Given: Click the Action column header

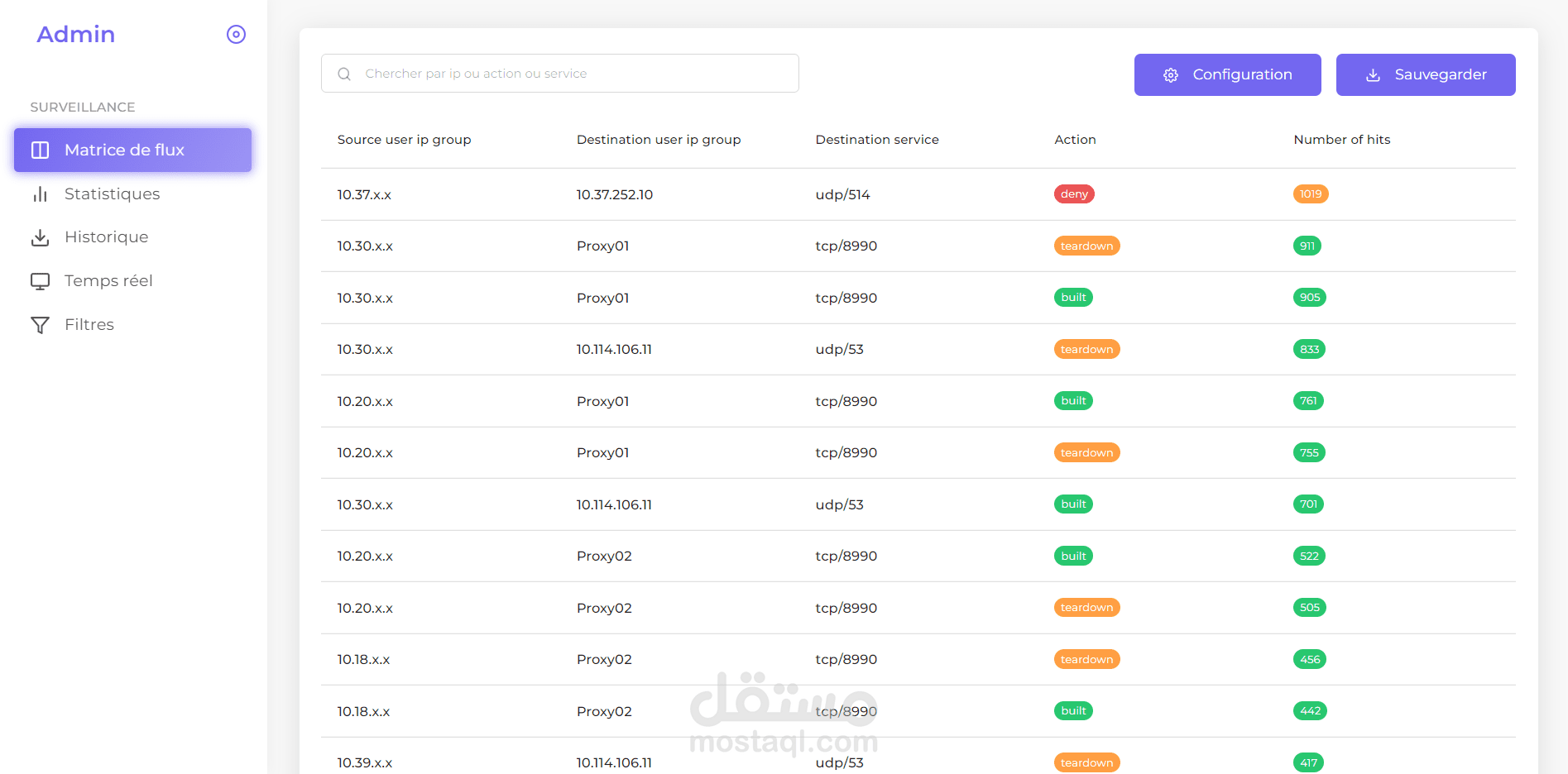Looking at the screenshot, I should [x=1074, y=139].
